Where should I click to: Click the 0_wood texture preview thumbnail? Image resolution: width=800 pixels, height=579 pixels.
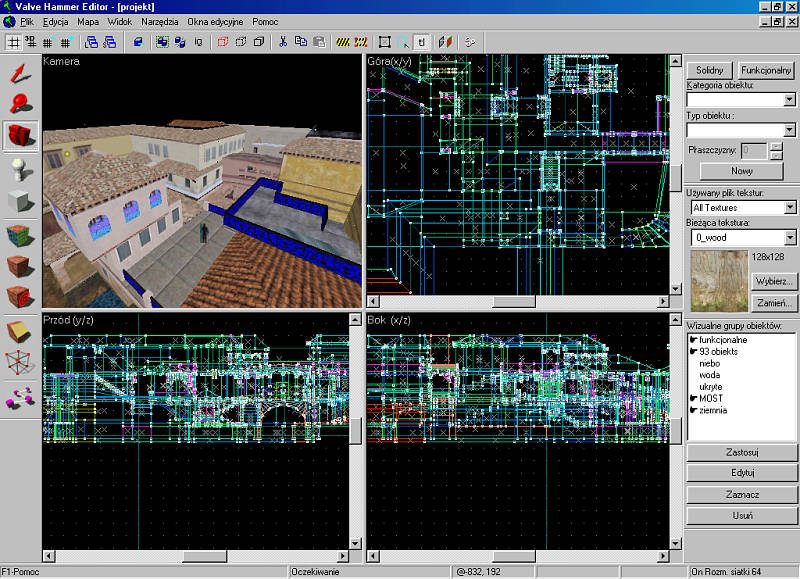(717, 281)
